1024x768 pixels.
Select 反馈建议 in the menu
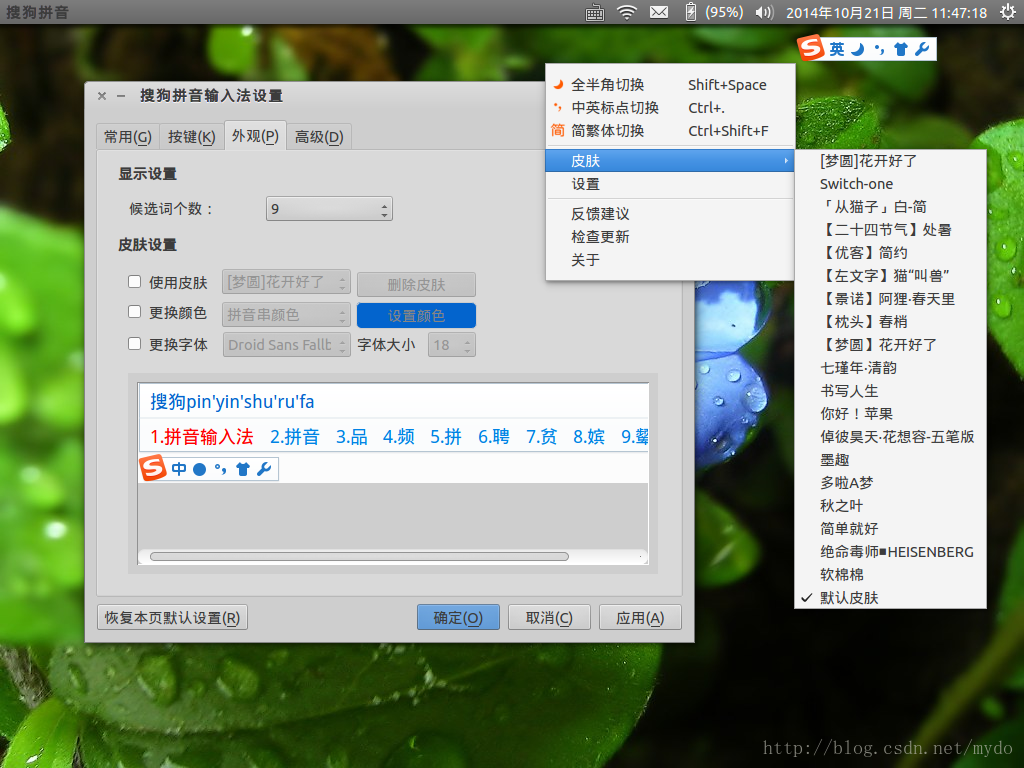tap(669, 214)
